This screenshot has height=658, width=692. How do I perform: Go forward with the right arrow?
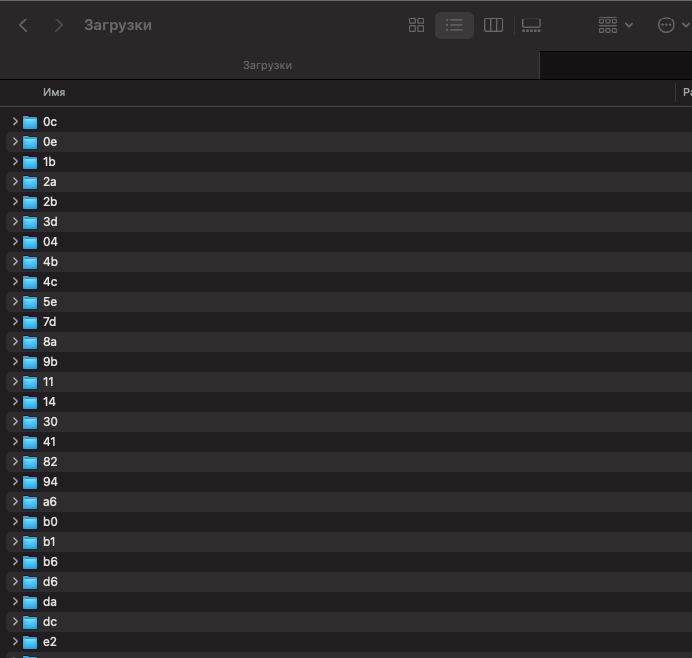[58, 25]
